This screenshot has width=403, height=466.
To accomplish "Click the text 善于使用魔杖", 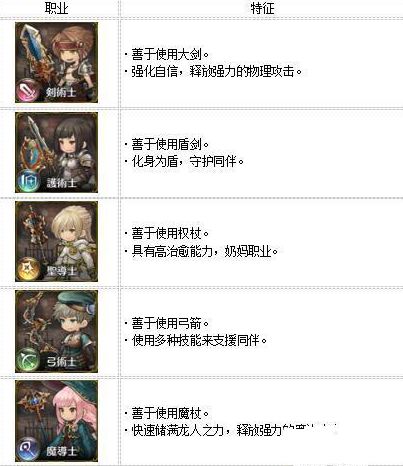I will [x=167, y=413].
